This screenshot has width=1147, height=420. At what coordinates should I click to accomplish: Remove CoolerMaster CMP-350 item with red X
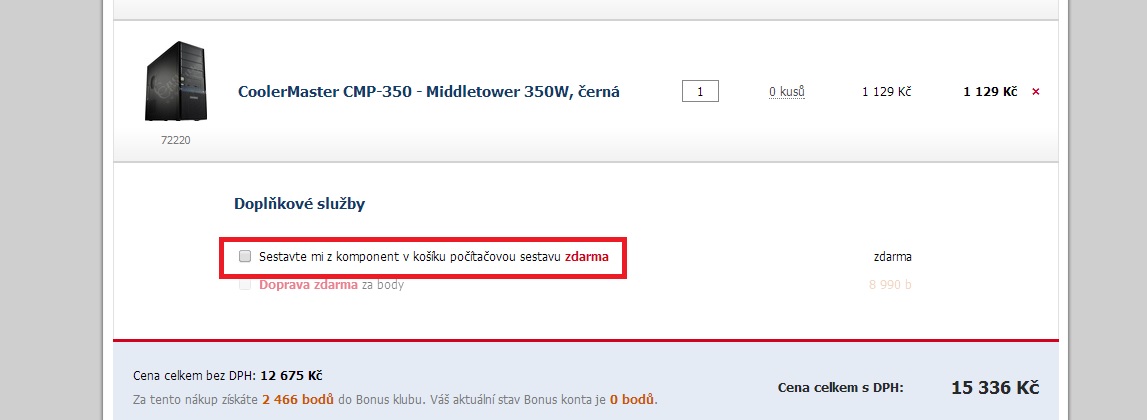coord(1035,92)
